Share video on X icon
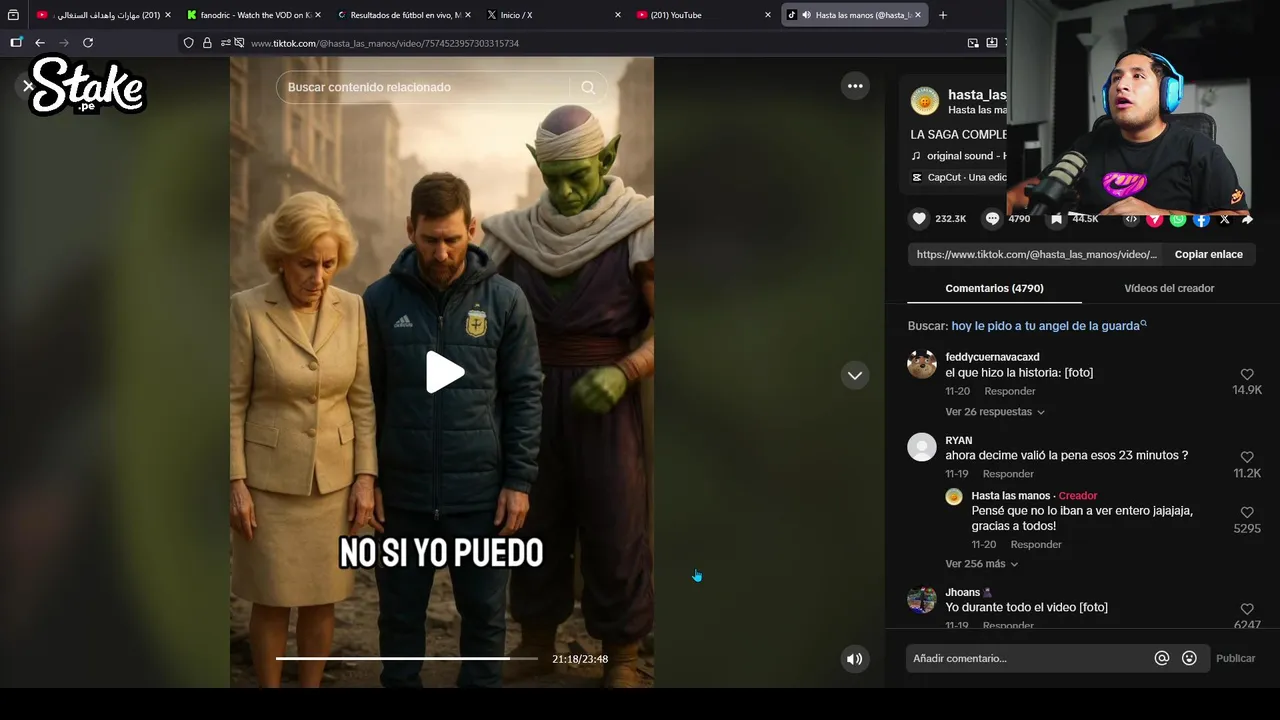This screenshot has width=1280, height=720. (1224, 219)
